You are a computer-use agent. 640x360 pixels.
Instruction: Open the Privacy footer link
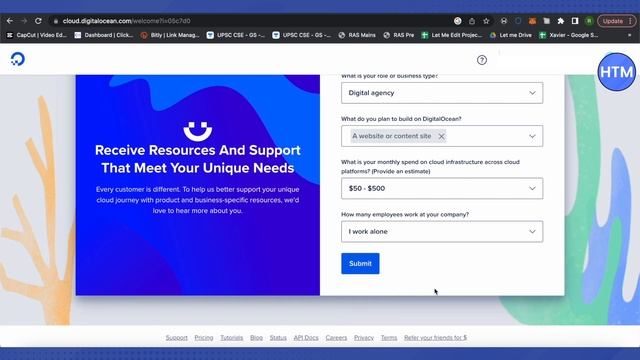[364, 338]
